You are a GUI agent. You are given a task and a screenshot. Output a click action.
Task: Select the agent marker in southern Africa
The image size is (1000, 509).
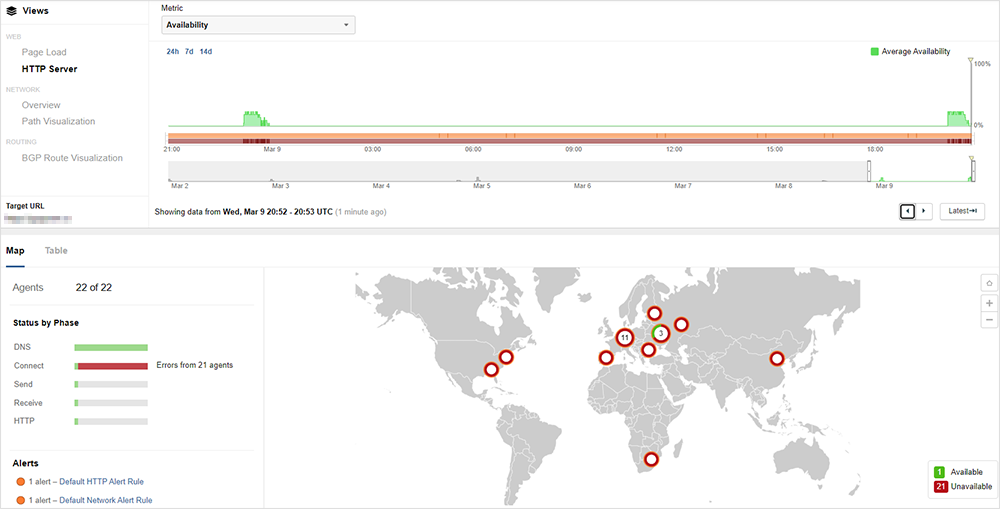tap(652, 459)
